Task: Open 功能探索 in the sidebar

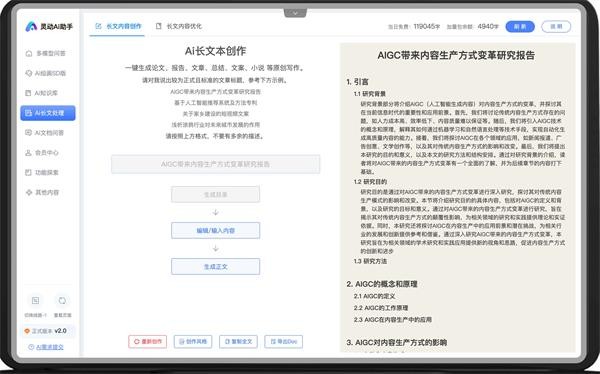Action: coord(42,173)
